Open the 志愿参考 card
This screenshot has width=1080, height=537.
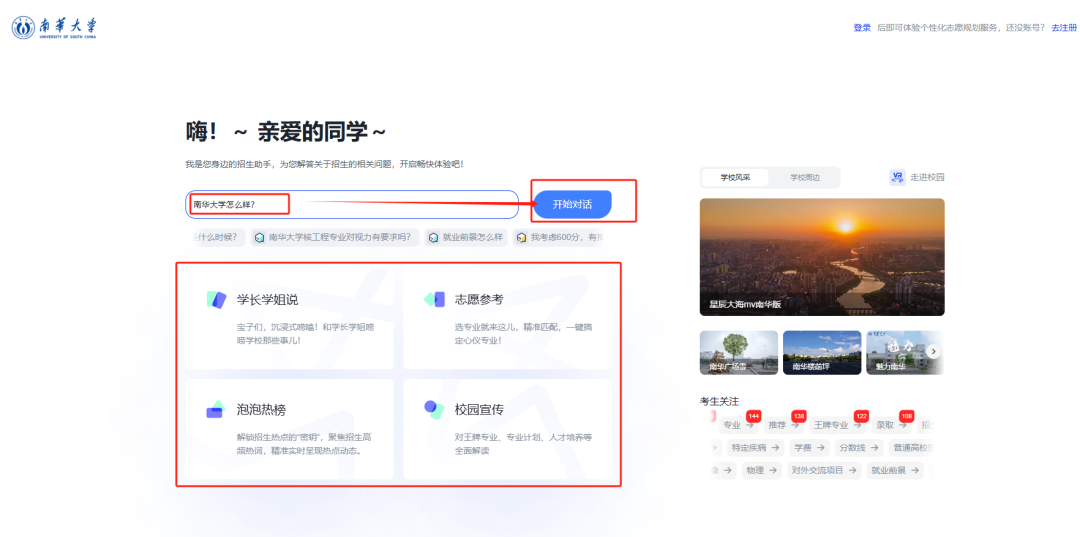pos(507,319)
